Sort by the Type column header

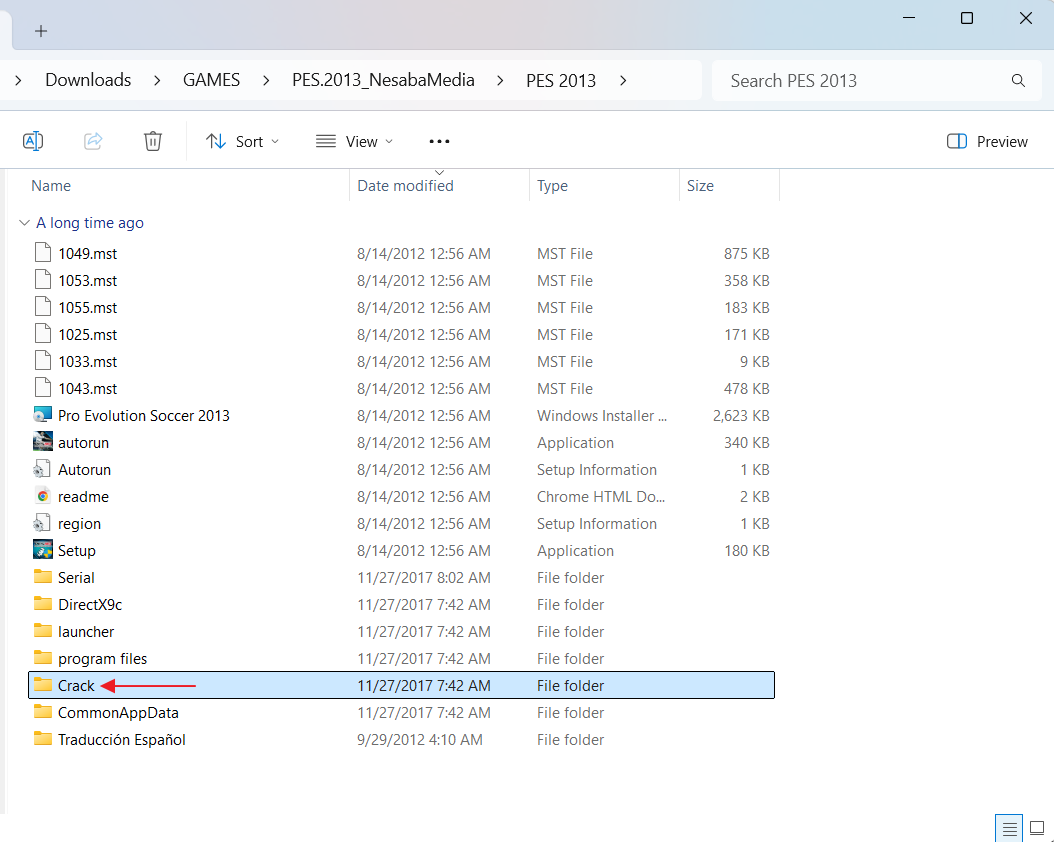pyautogui.click(x=553, y=185)
